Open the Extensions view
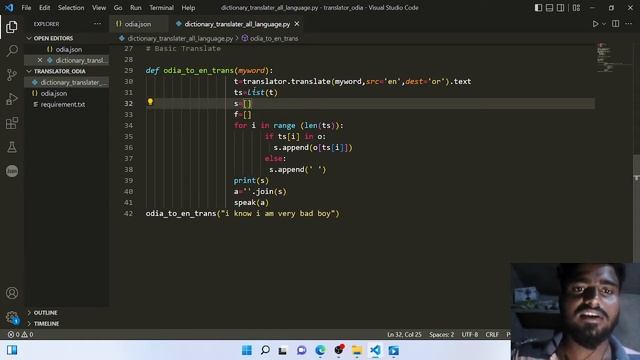Image resolution: width=640 pixels, height=360 pixels. click(x=12, y=123)
